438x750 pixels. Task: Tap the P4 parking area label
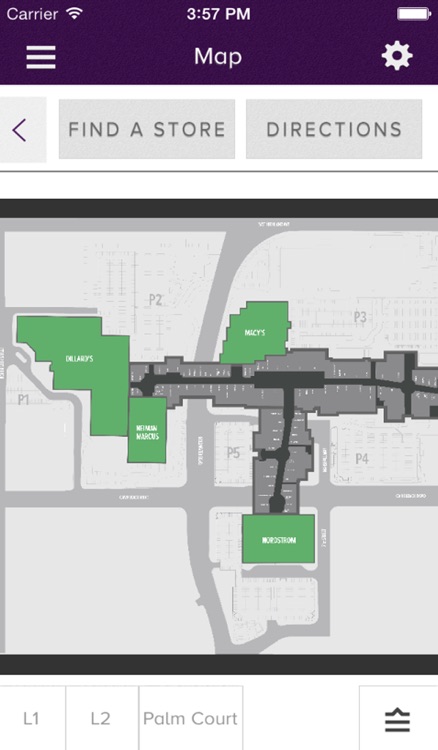click(x=362, y=459)
